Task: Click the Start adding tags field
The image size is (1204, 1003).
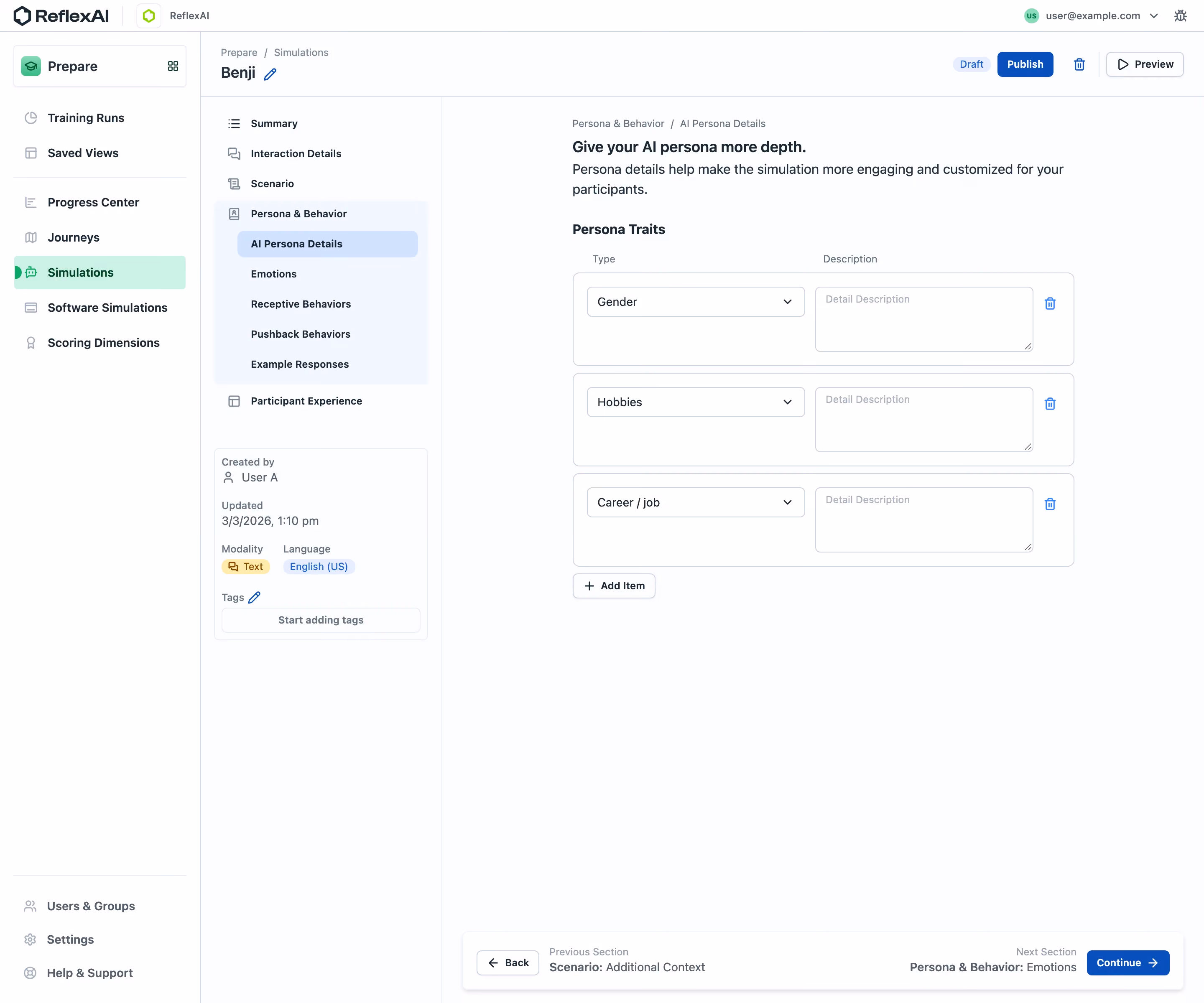Action: (x=321, y=620)
